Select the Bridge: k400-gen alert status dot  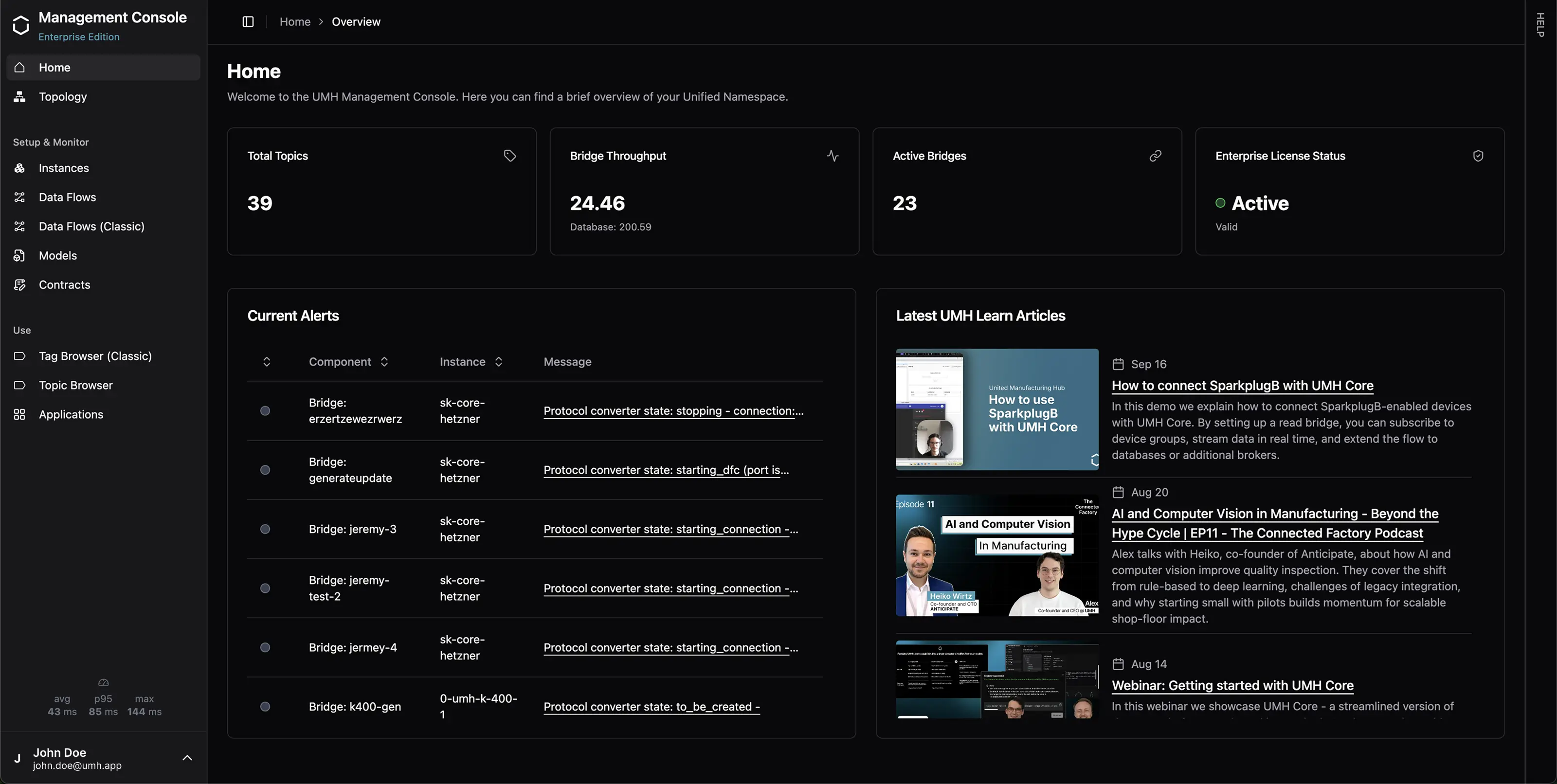[x=265, y=707]
